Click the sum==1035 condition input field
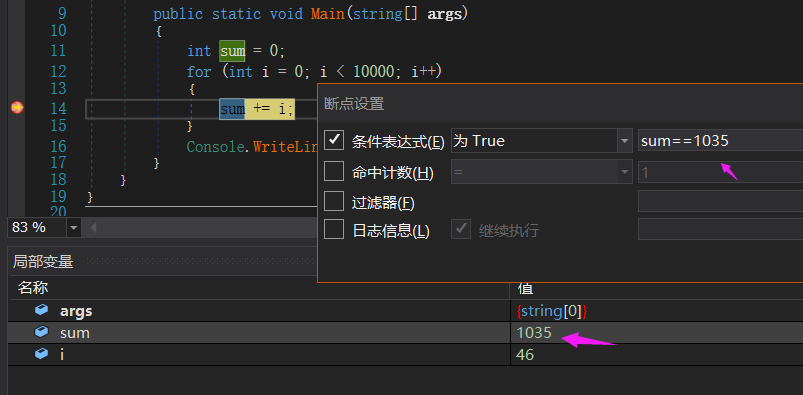This screenshot has width=803, height=395. 720,140
